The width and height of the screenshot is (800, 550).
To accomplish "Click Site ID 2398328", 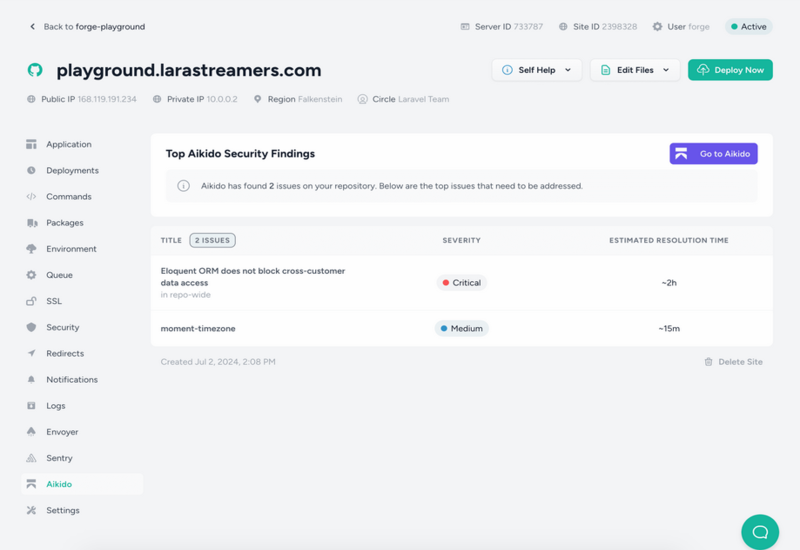I will click(605, 27).
